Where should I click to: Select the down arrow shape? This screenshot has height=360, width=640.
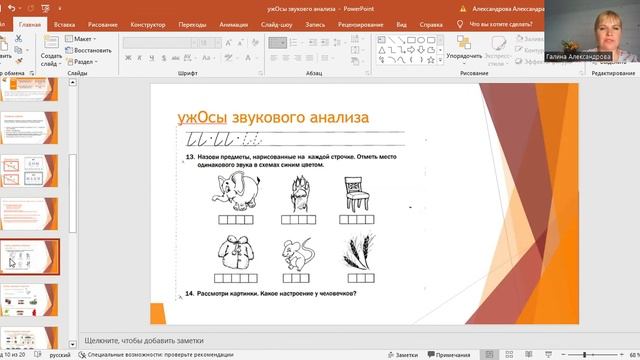(x=421, y=50)
